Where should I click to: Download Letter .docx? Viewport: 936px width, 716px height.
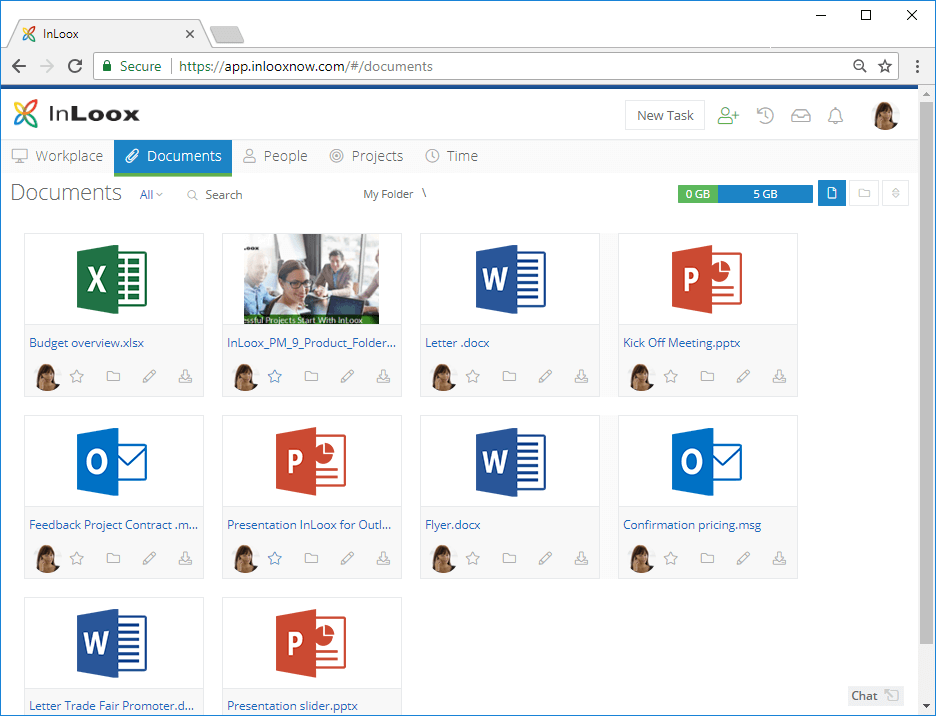click(581, 376)
